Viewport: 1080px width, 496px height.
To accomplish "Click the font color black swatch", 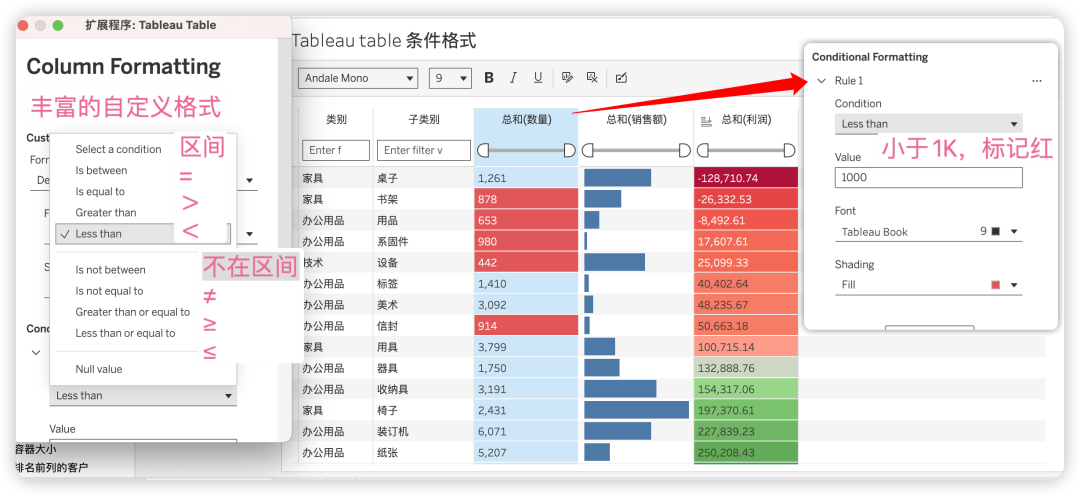I will click(x=995, y=232).
